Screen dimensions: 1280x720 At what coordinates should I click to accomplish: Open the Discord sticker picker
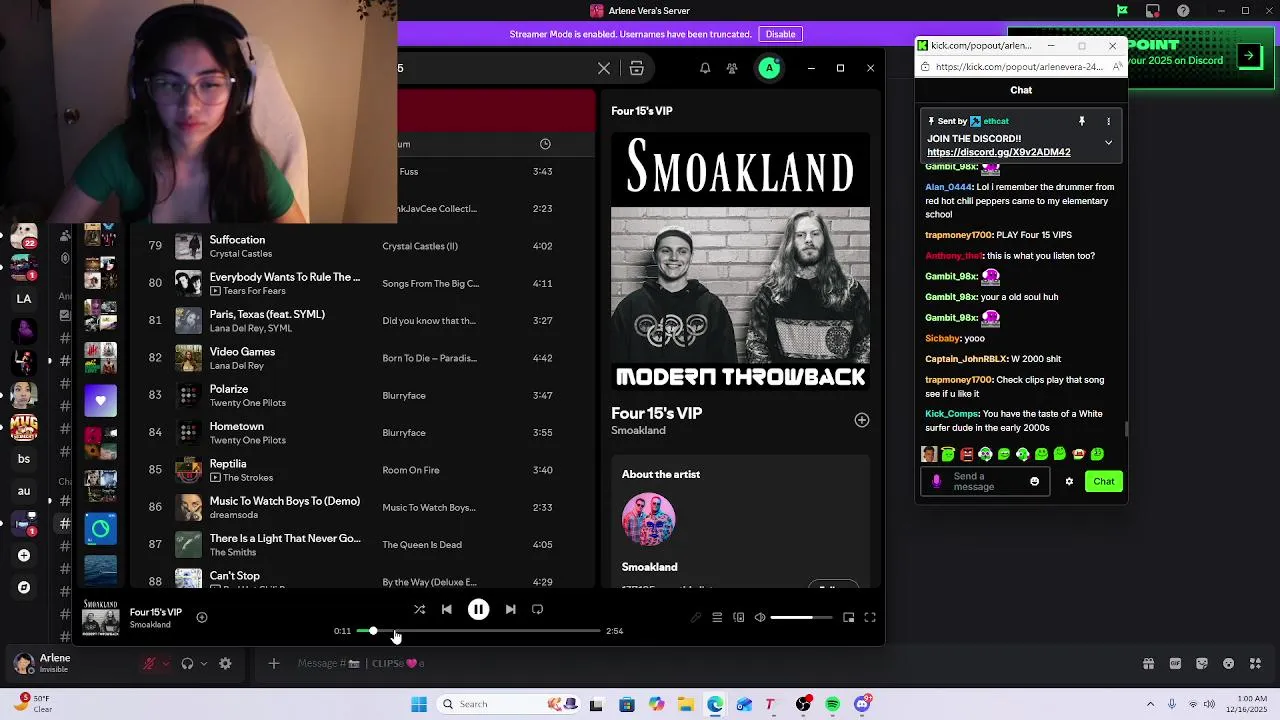tap(1202, 663)
